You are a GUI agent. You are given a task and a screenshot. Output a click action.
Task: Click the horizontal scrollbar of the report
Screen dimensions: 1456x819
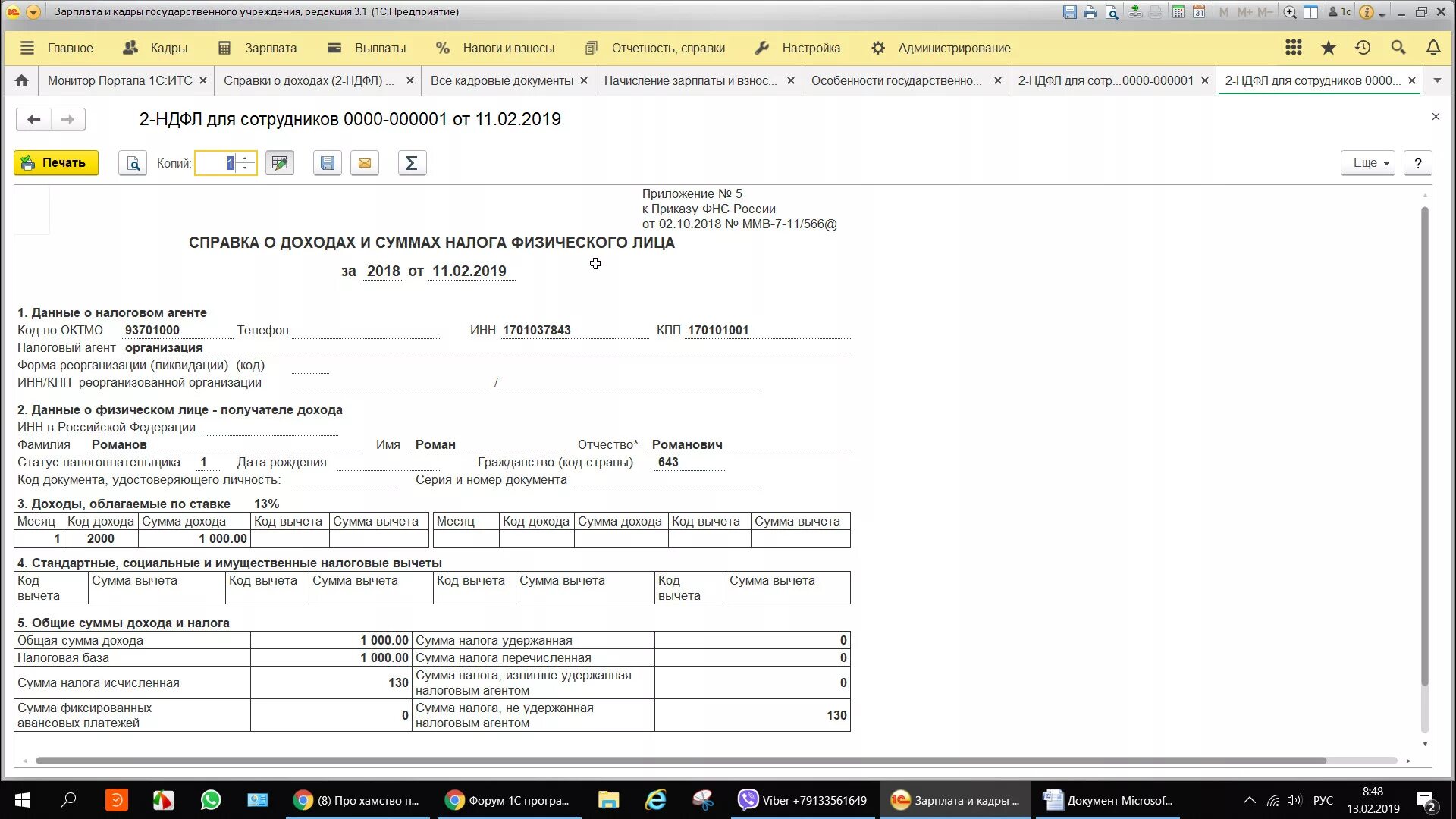tap(681, 761)
